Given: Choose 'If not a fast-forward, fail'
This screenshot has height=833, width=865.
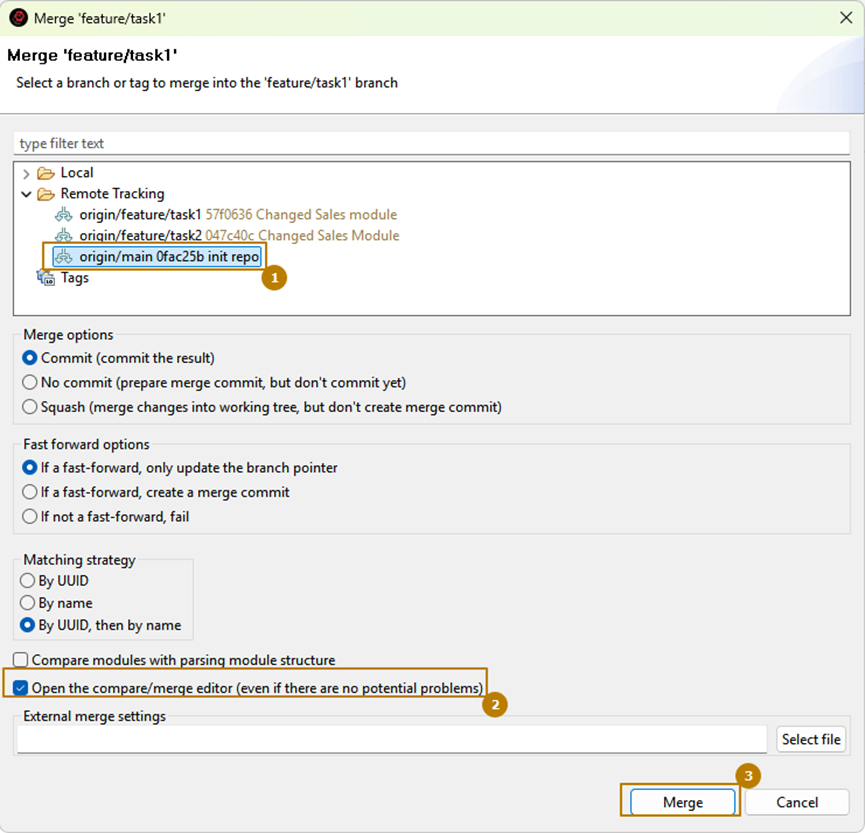Looking at the screenshot, I should (x=29, y=517).
